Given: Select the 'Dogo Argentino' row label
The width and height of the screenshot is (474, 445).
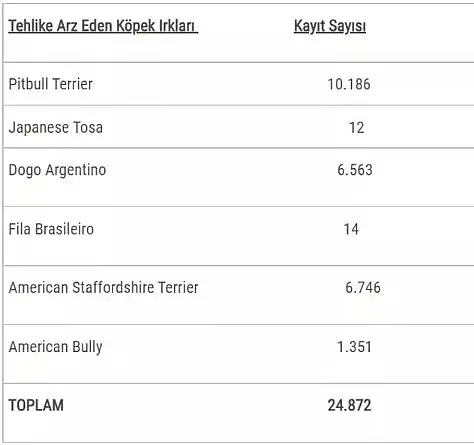Looking at the screenshot, I should click(57, 170).
